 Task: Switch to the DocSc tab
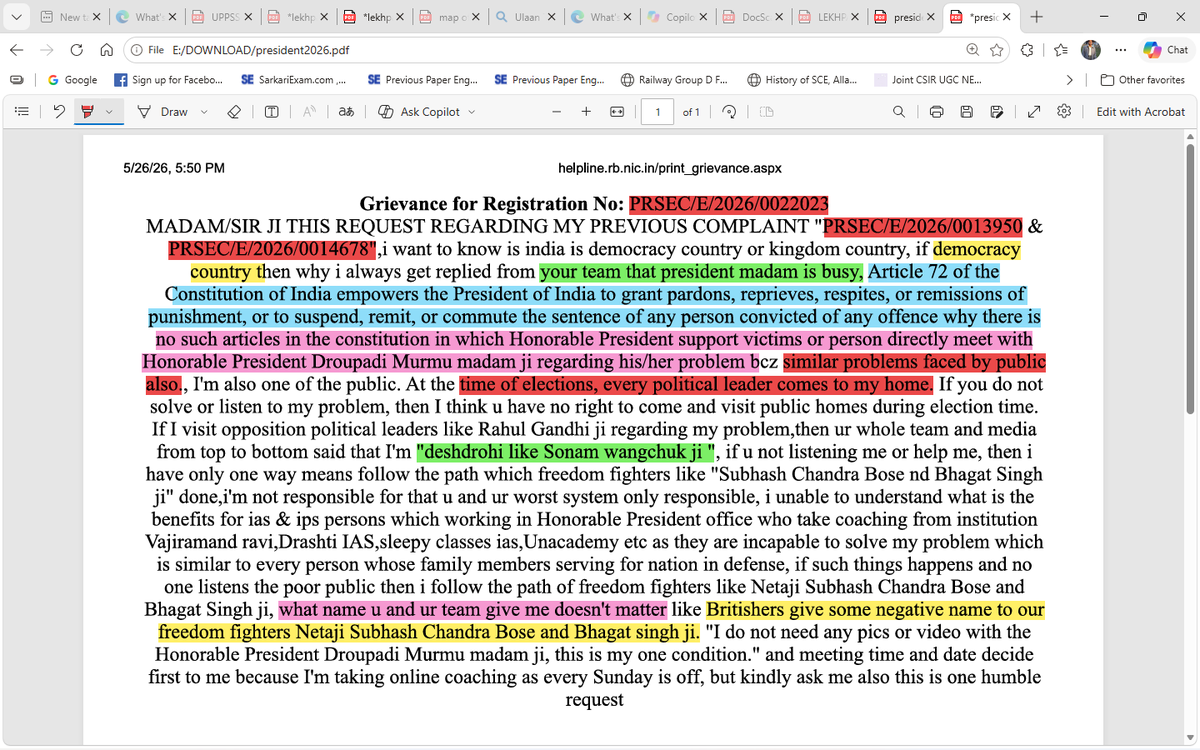pyautogui.click(x=751, y=17)
